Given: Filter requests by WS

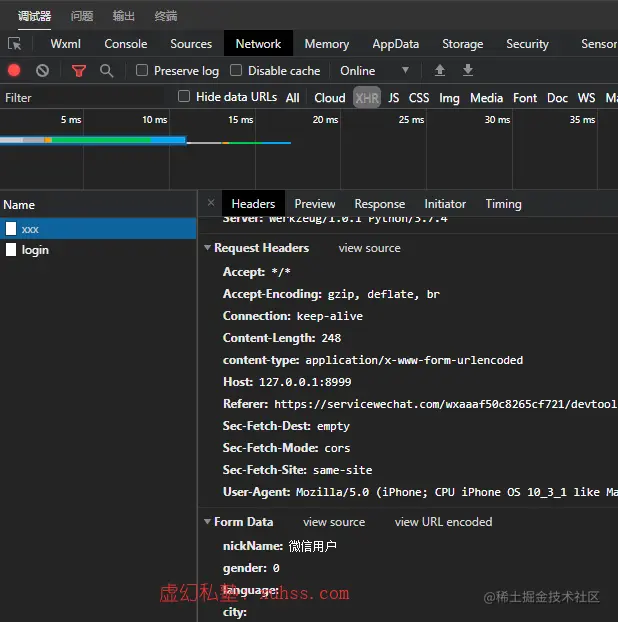Looking at the screenshot, I should [x=586, y=98].
